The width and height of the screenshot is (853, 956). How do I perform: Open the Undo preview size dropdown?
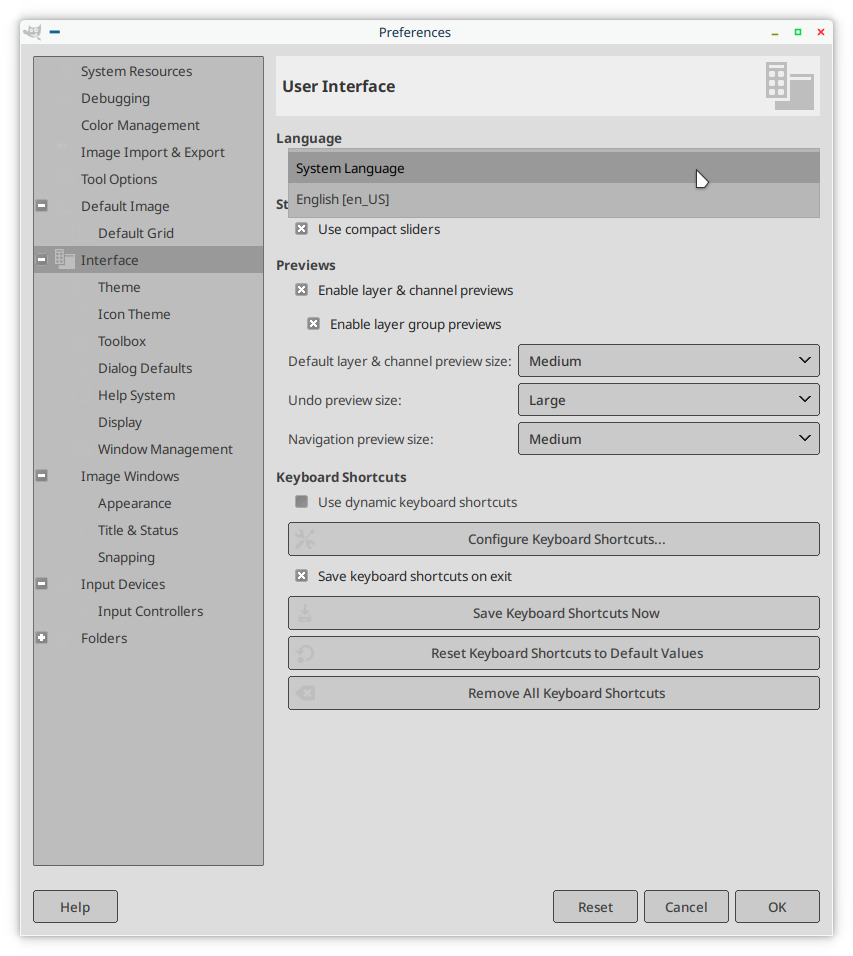668,400
